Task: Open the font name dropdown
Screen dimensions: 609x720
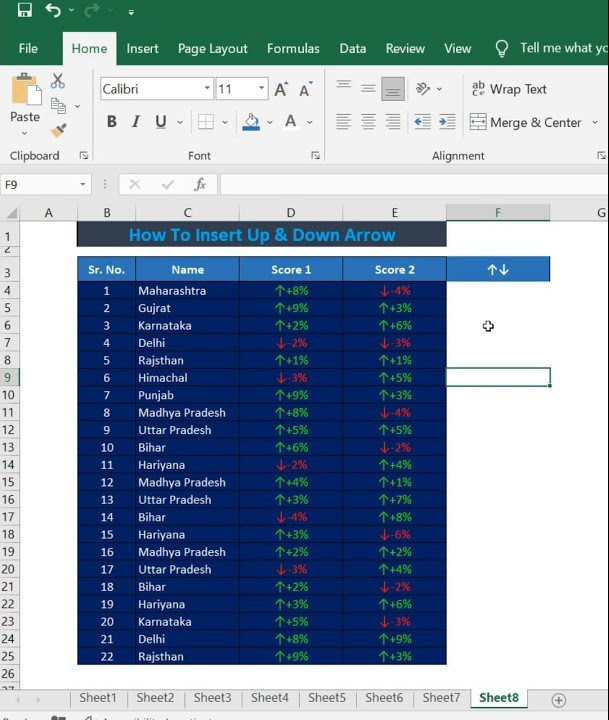Action: [x=208, y=88]
